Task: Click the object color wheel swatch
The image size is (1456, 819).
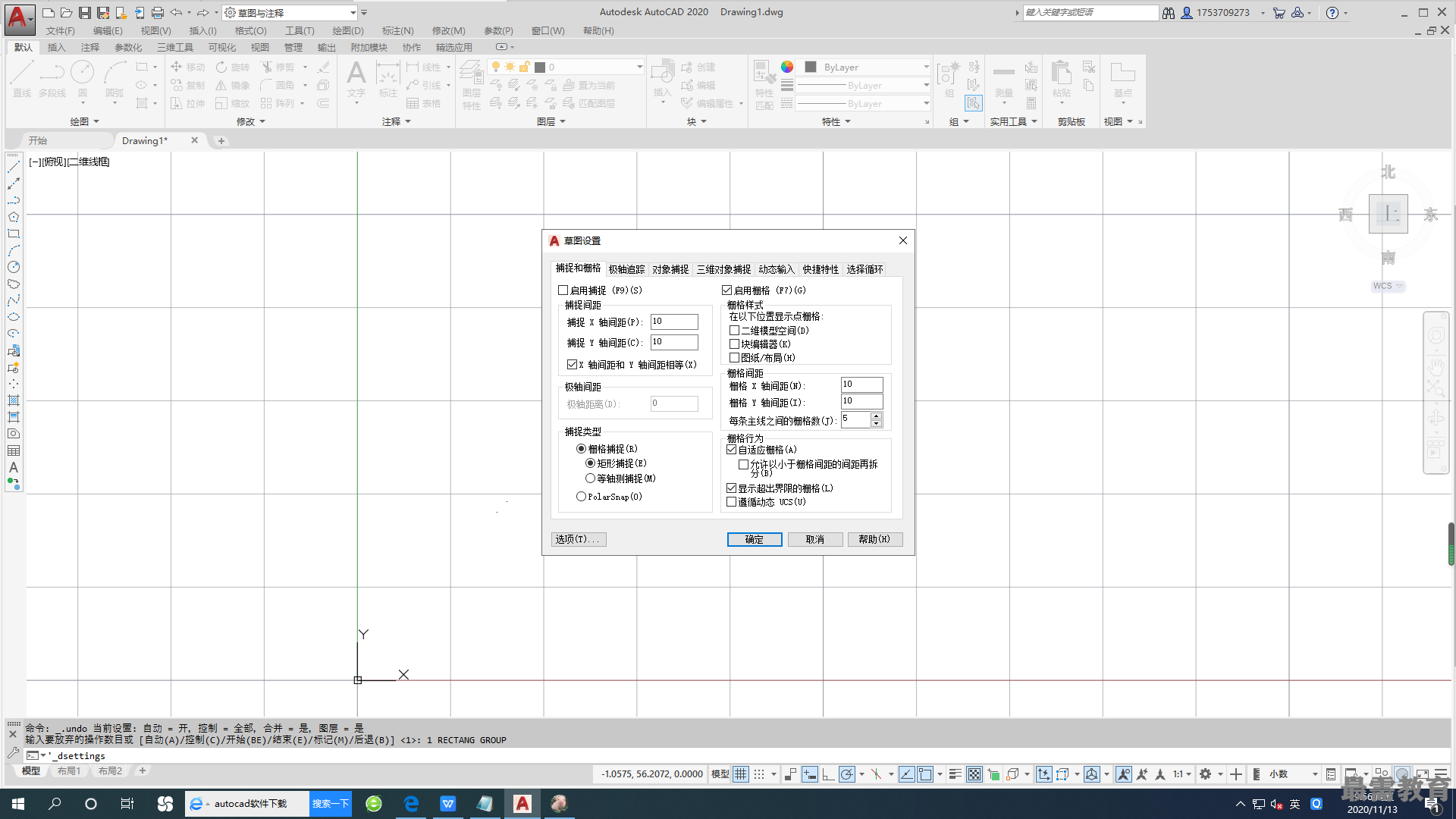Action: 787,67
